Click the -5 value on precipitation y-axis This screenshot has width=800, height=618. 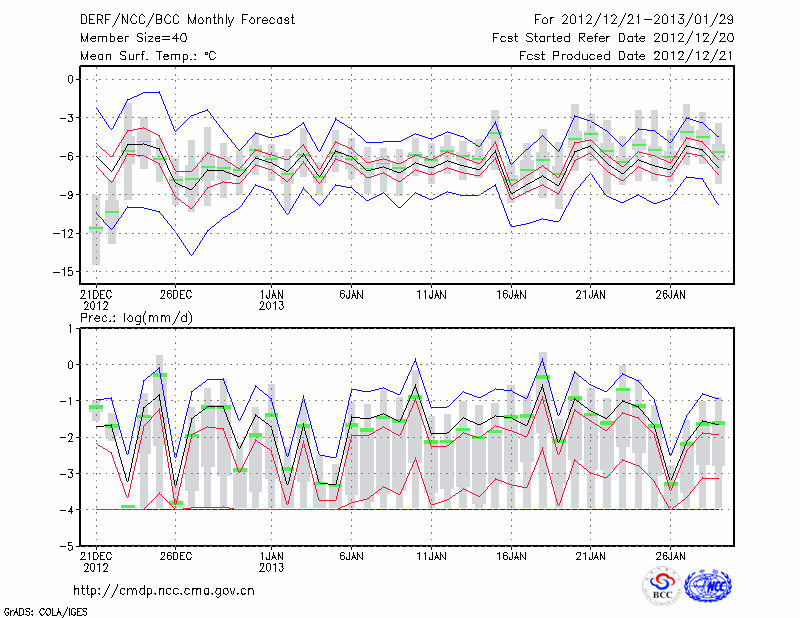(67, 547)
